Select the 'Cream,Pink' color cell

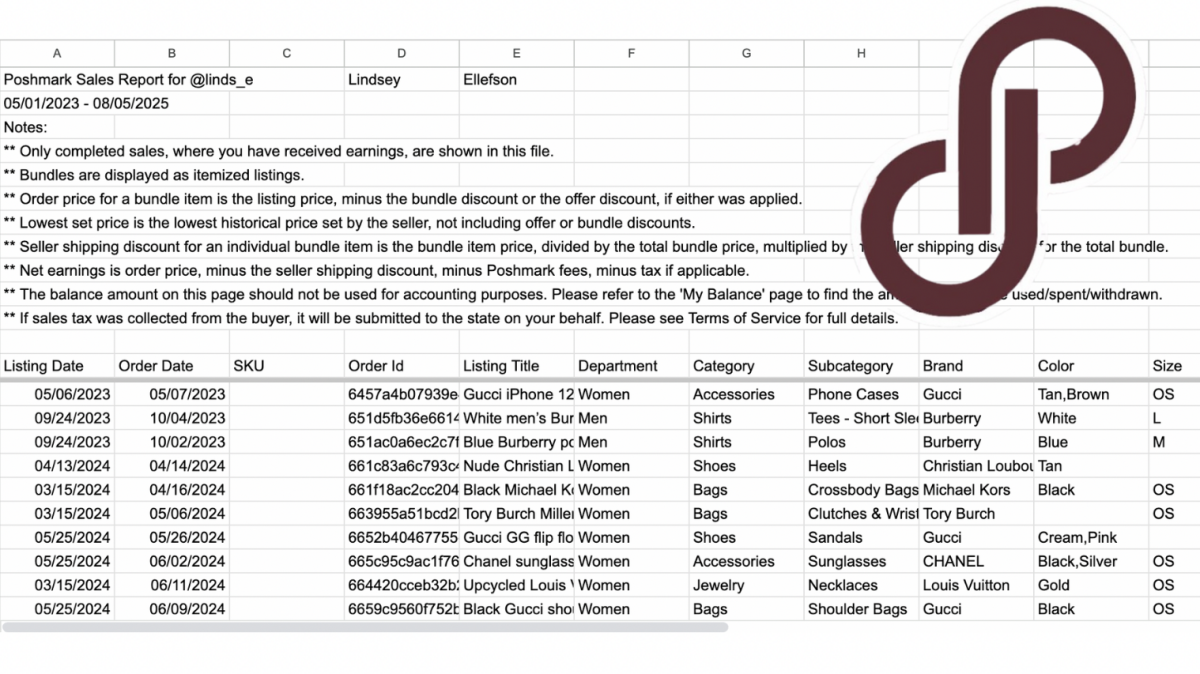pyautogui.click(x=1078, y=538)
